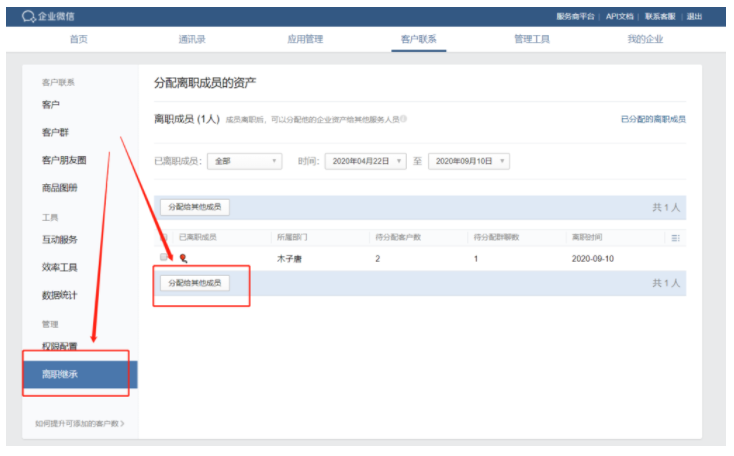734x456 pixels.
Task: Click the 企业微信 logo icon
Action: [x=28, y=17]
